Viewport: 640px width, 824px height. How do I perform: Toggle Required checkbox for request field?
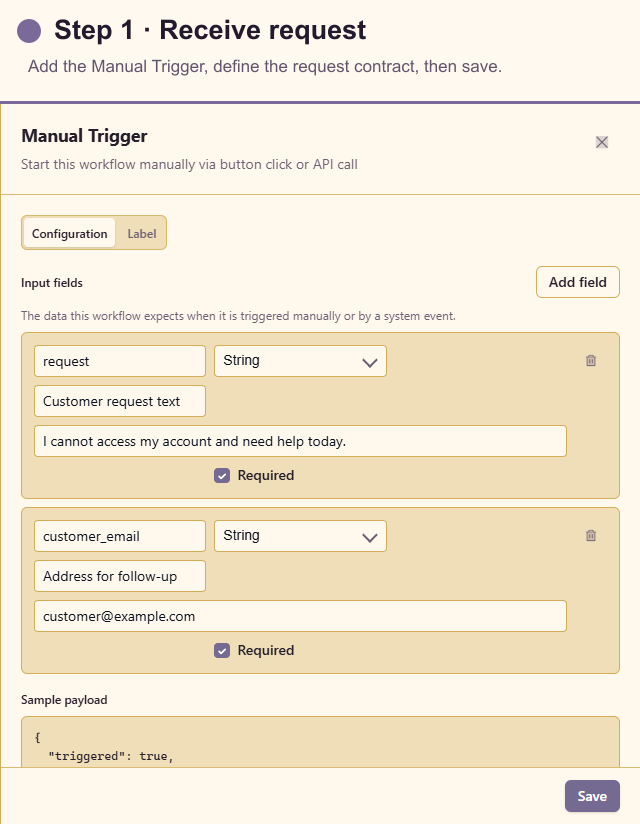tap(222, 476)
